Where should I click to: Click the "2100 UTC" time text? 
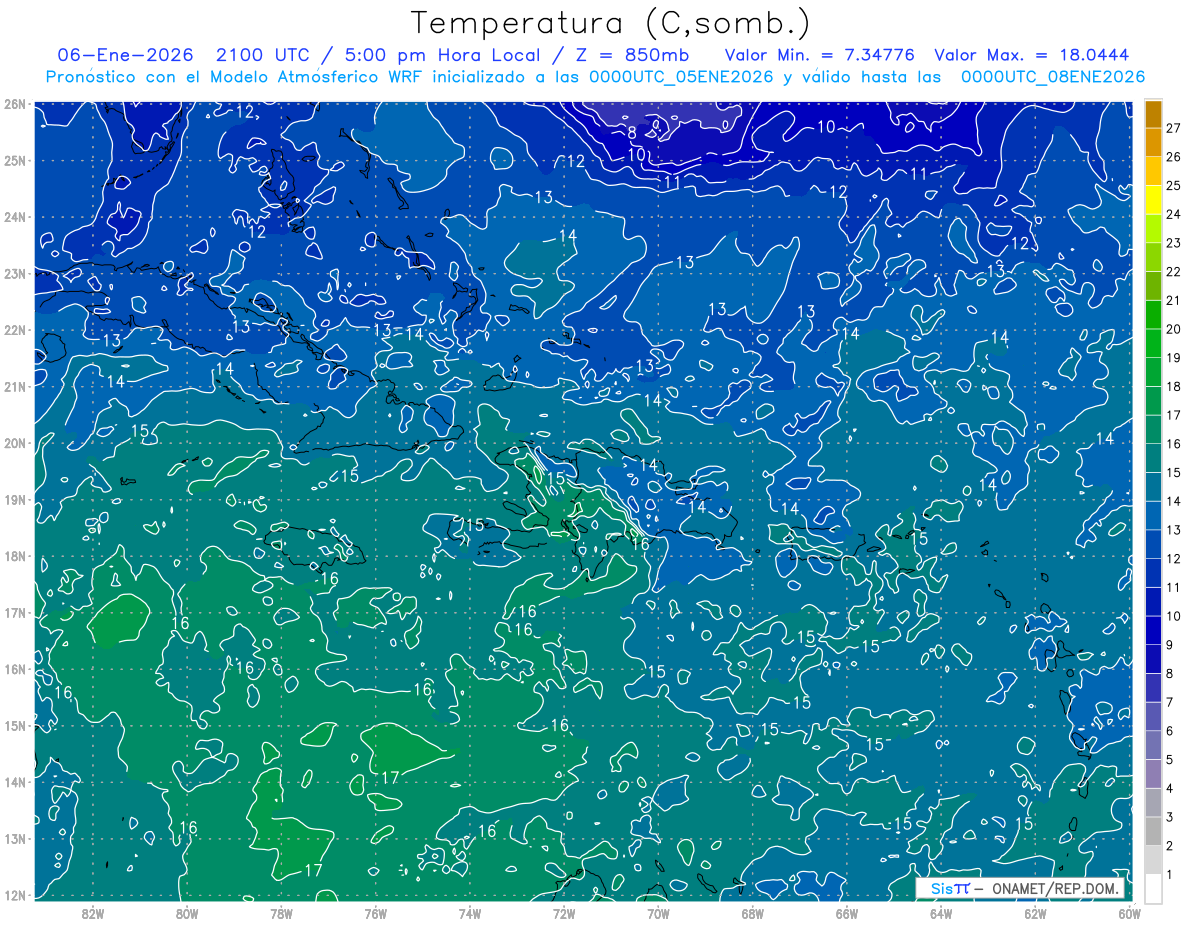pos(263,55)
